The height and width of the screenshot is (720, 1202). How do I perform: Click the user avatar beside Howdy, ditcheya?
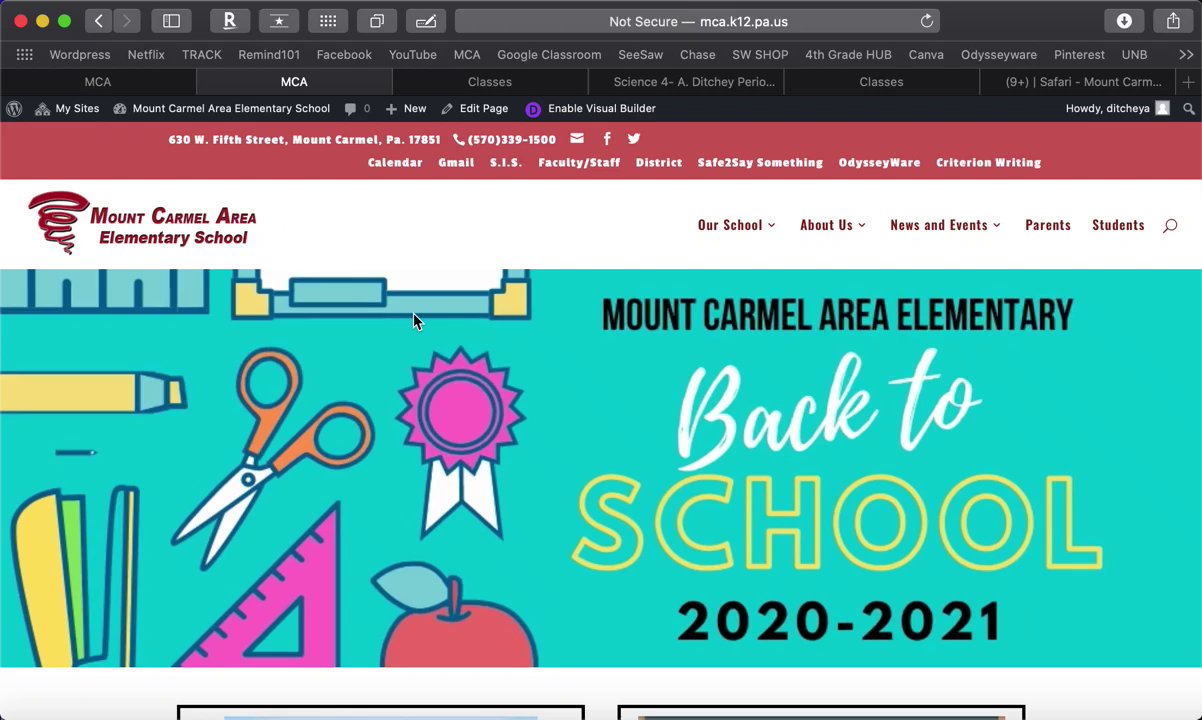point(1162,108)
